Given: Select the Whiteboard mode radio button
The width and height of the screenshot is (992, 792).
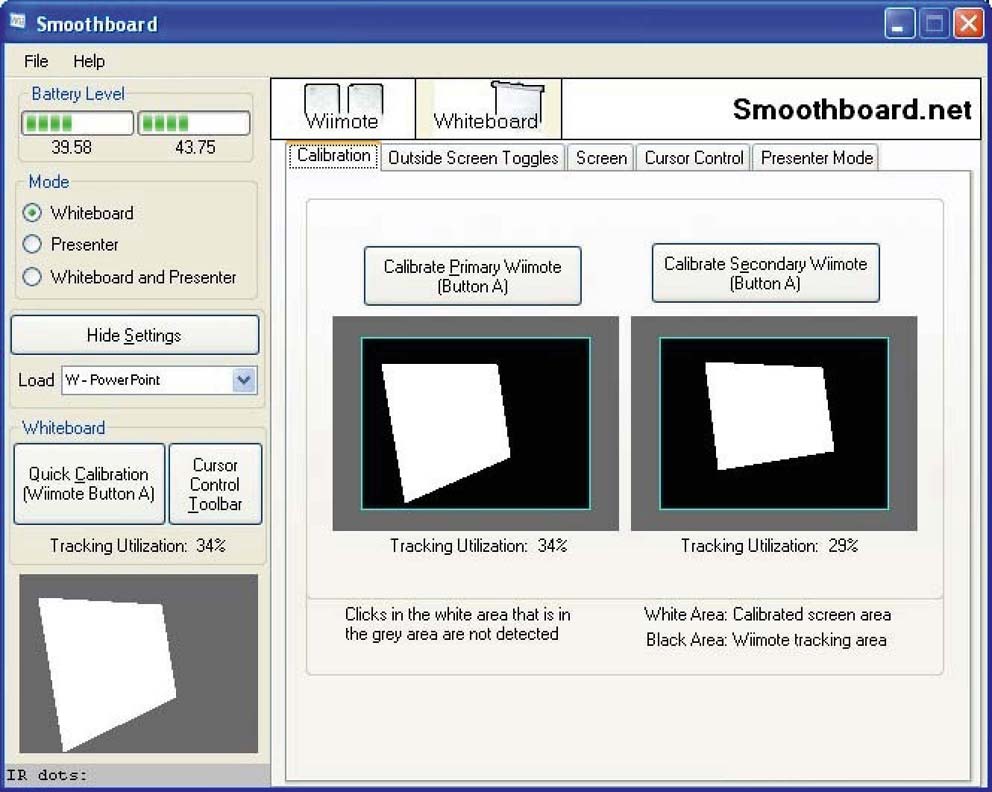Looking at the screenshot, I should pos(32,213).
